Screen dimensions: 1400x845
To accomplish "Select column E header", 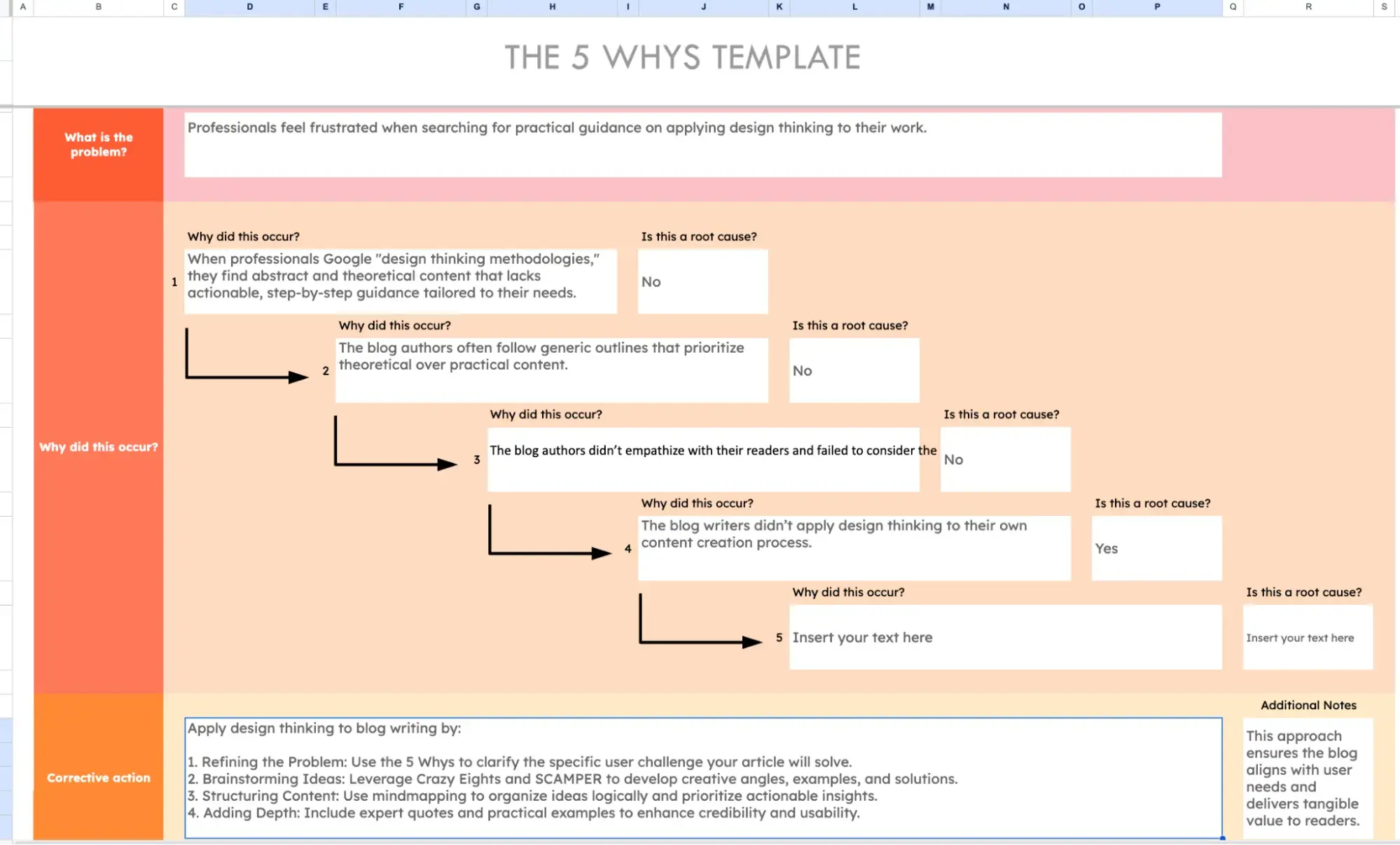I will coord(326,7).
